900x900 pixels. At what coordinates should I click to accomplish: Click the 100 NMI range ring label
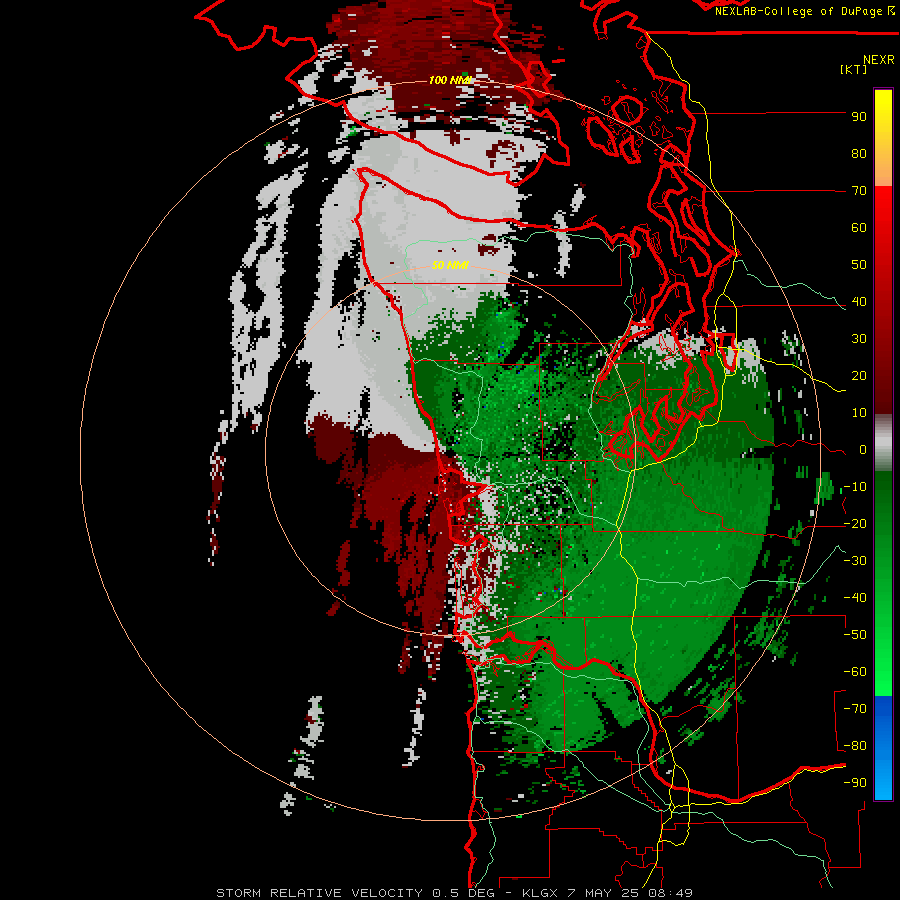click(450, 80)
